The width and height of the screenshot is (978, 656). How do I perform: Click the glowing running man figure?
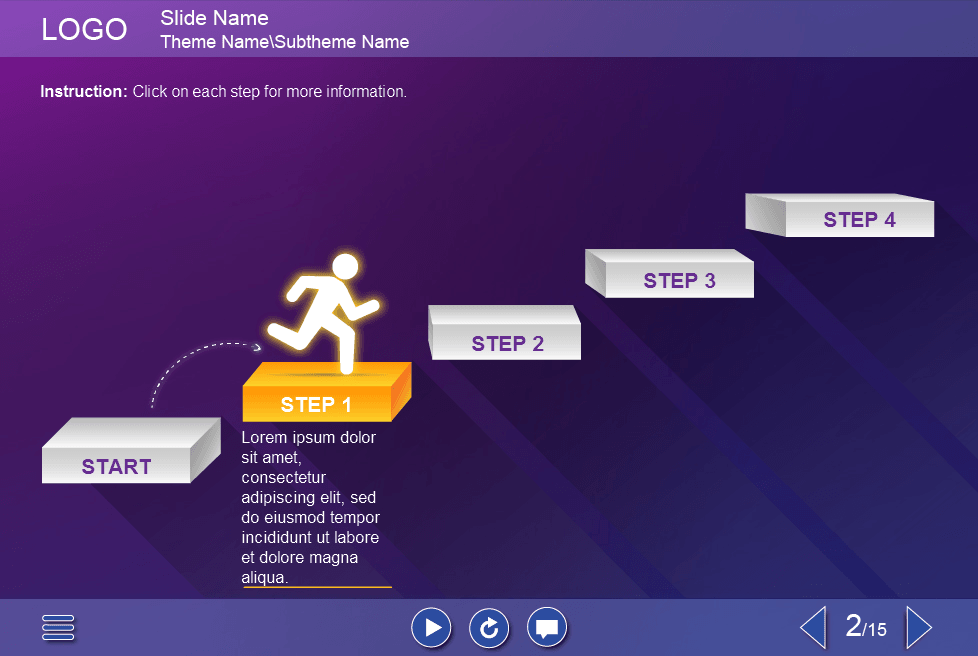click(x=323, y=312)
